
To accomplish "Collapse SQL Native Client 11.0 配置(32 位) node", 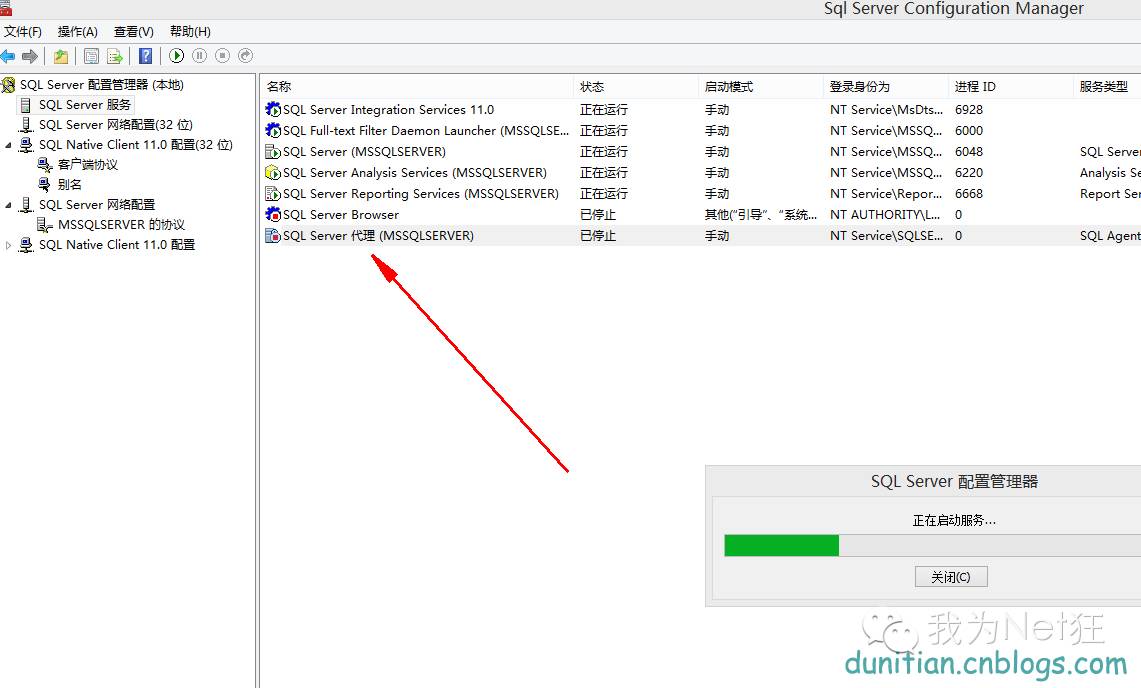I will (8, 145).
